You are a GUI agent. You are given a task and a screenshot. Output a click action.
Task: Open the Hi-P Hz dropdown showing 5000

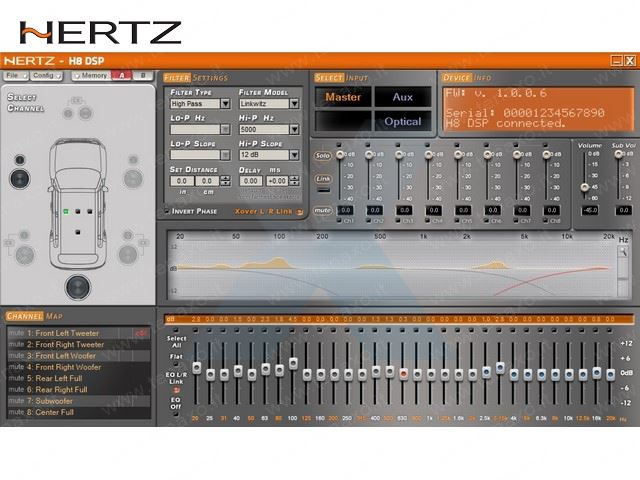coord(269,129)
